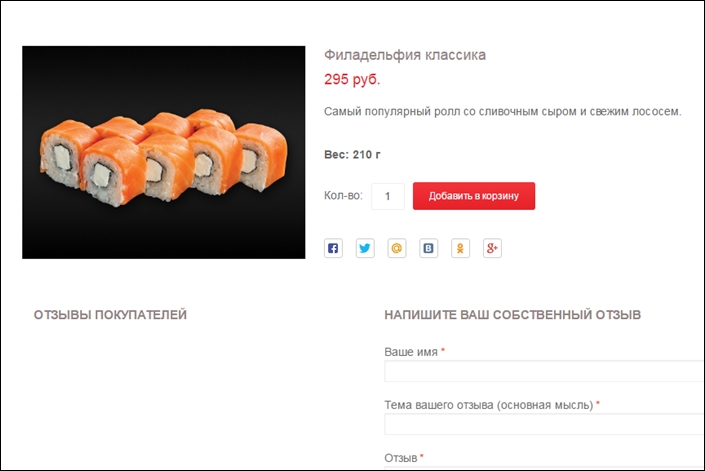Click the Филадельфия классика product title

pyautogui.click(x=405, y=55)
